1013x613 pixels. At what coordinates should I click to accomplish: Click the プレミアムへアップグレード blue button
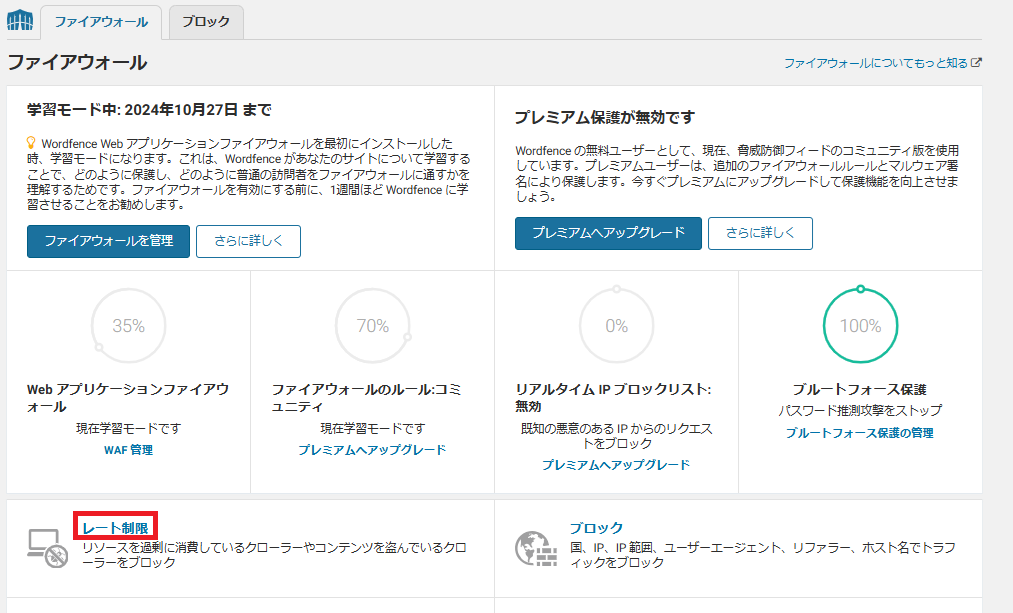pyautogui.click(x=608, y=233)
